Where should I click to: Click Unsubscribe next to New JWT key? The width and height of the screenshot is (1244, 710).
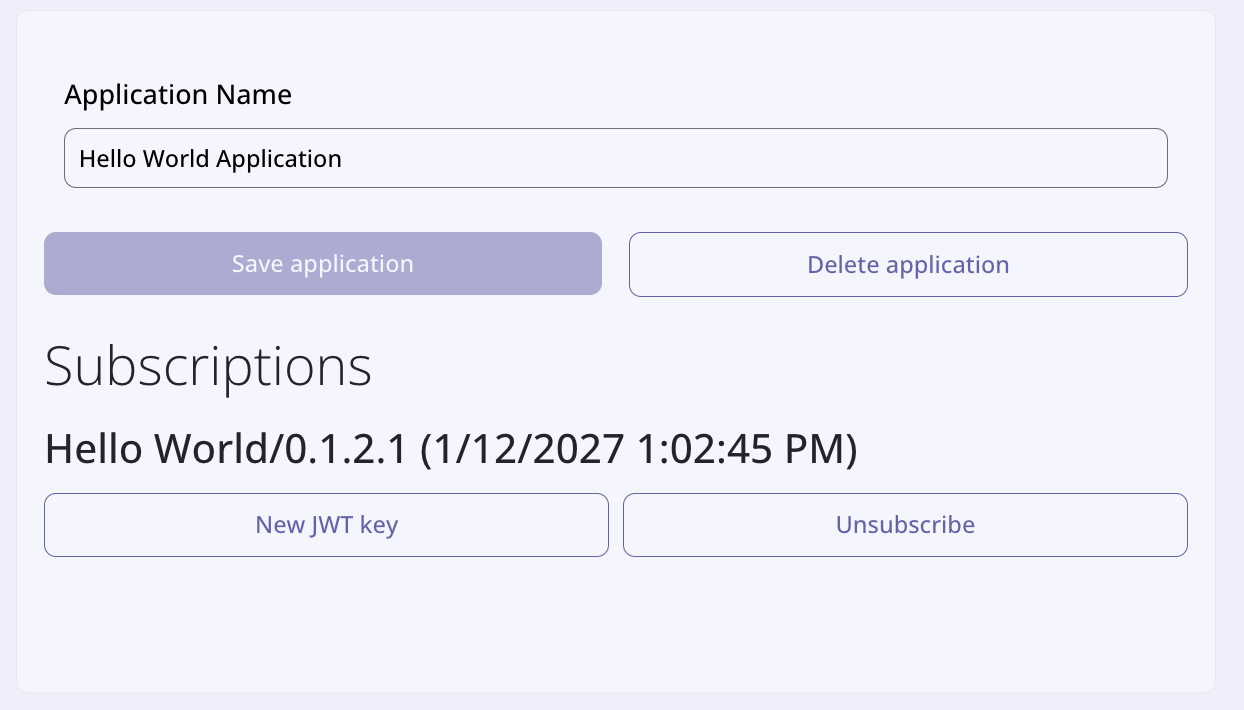[x=904, y=524]
